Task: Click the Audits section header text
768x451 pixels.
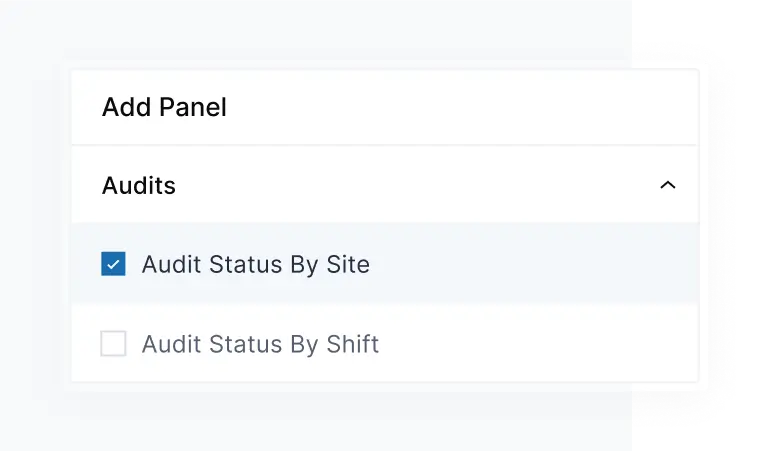Action: point(139,186)
